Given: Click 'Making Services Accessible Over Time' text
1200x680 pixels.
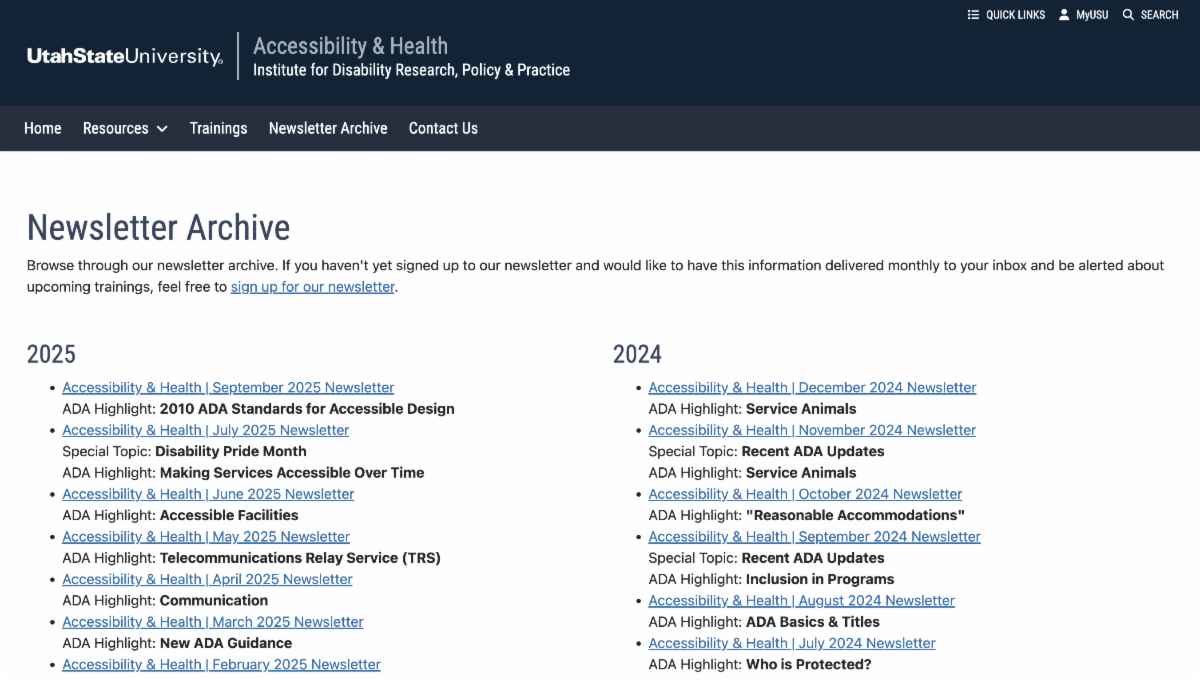Looking at the screenshot, I should coord(292,473).
